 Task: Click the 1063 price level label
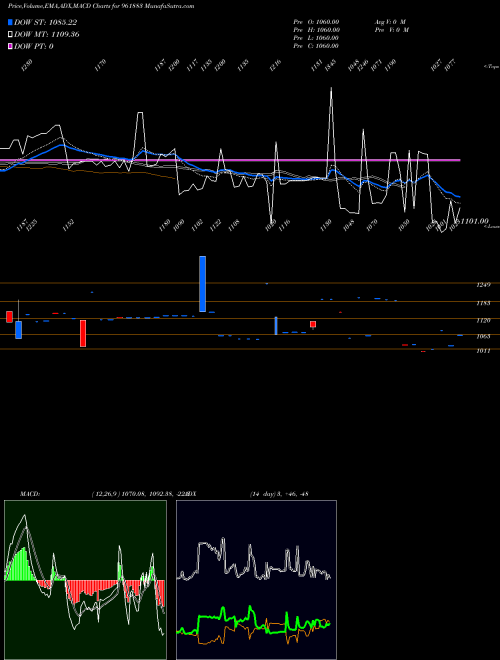tap(483, 336)
